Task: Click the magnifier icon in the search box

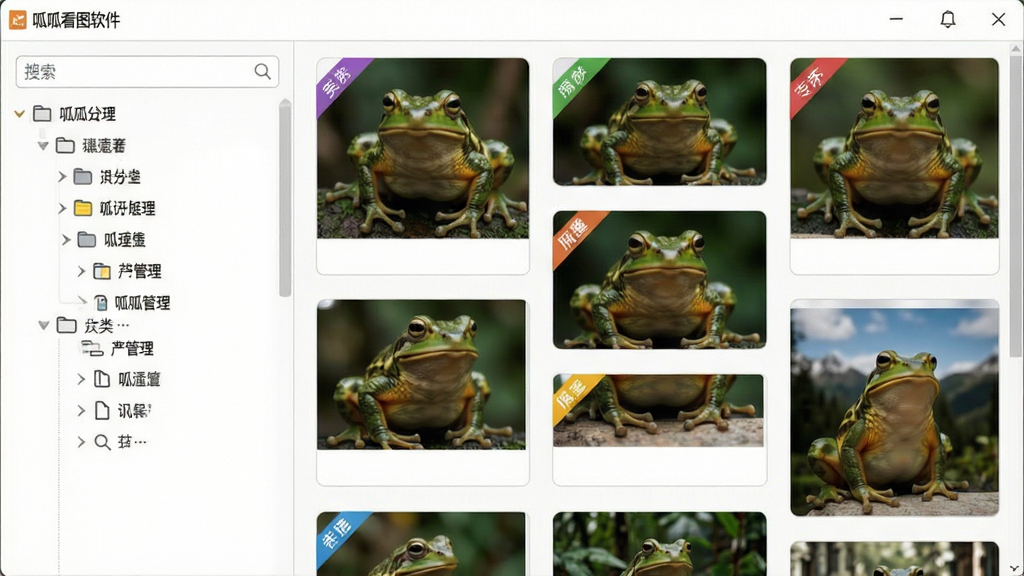Action: 263,71
